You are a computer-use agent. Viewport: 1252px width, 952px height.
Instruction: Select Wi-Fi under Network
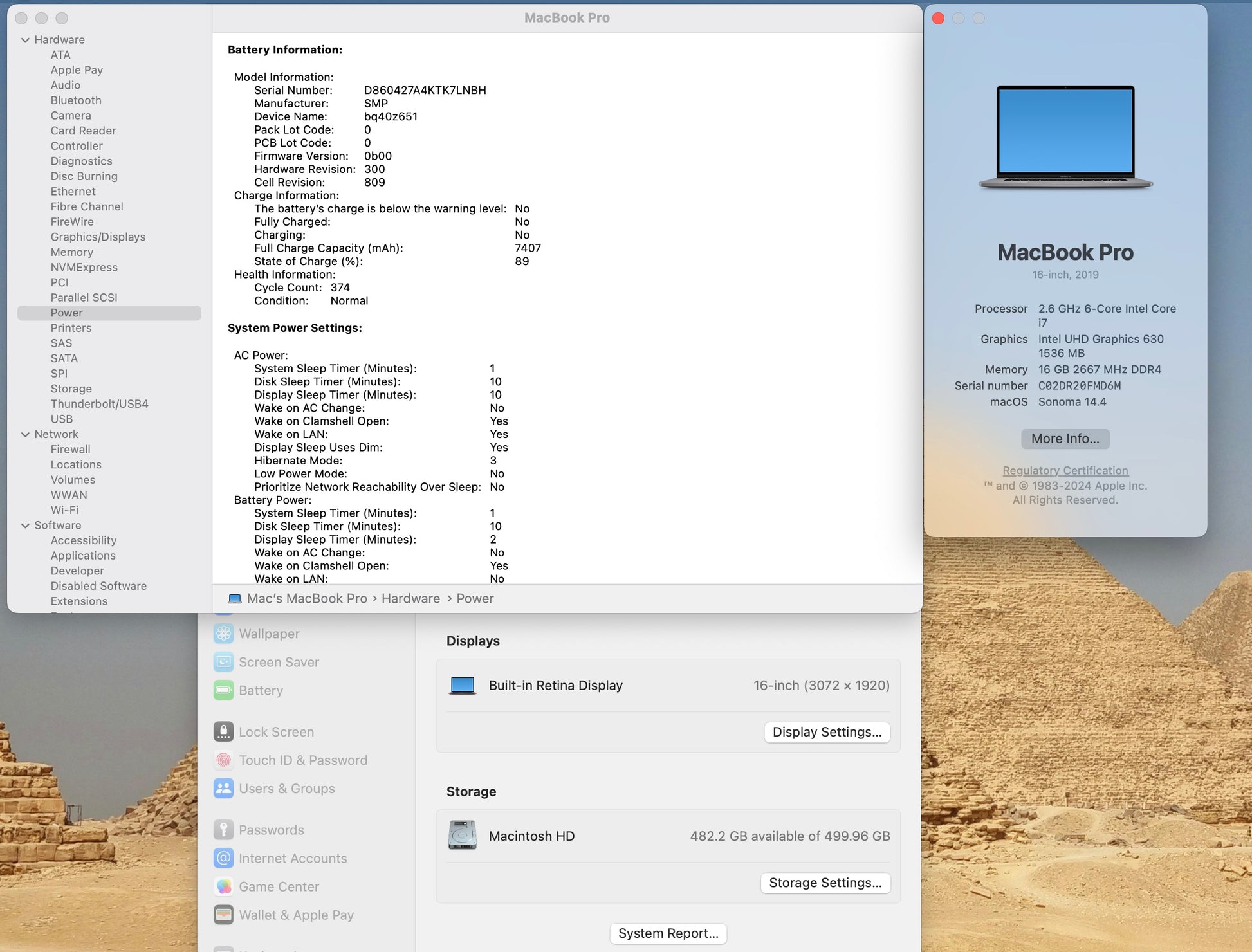(x=64, y=510)
